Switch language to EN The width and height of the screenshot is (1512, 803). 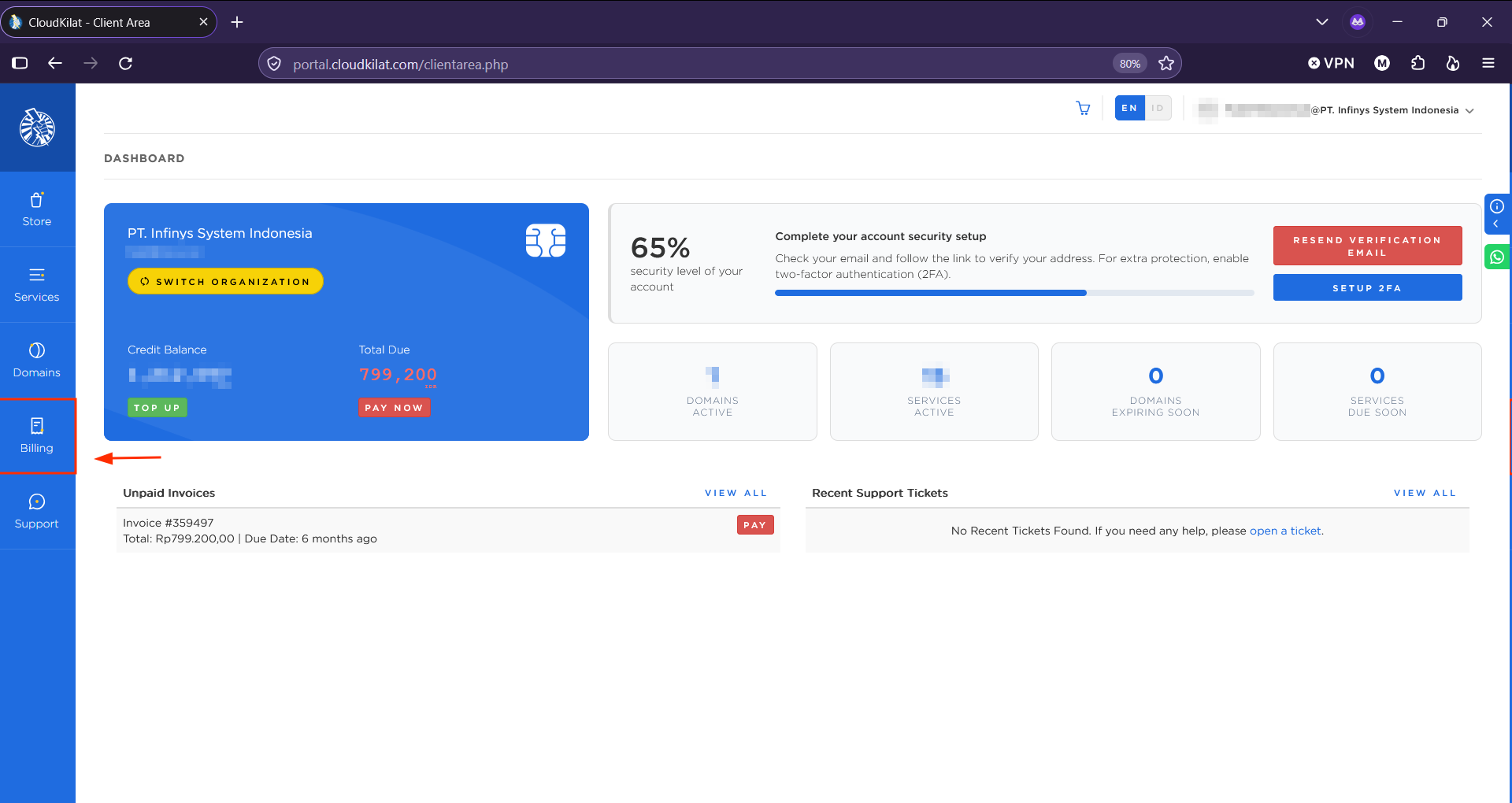[1129, 109]
